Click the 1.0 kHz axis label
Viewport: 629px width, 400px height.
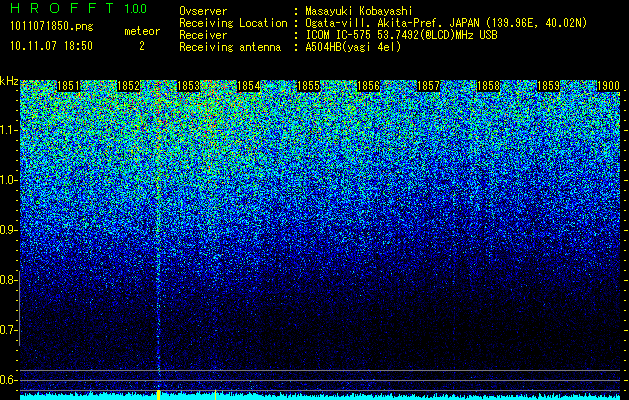(8, 180)
